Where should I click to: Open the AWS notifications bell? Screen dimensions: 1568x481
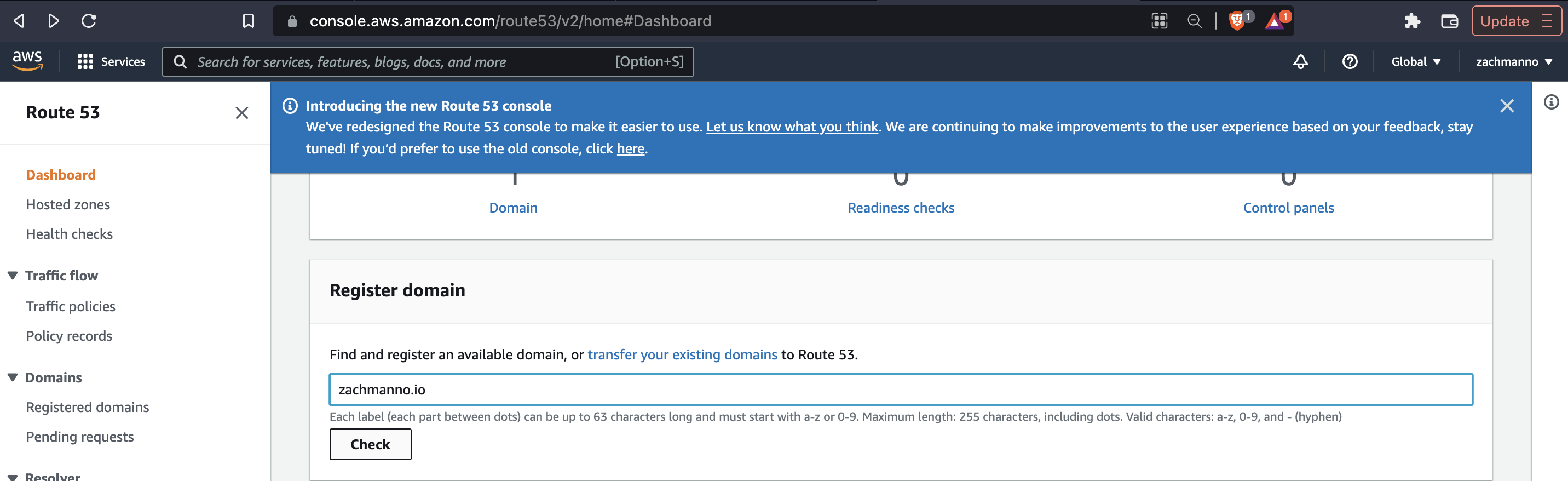(x=1300, y=61)
